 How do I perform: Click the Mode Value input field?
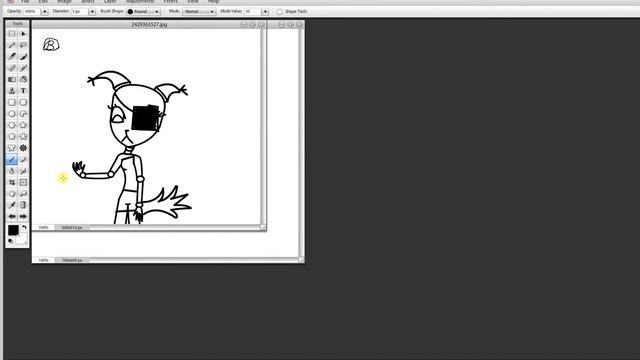pos(253,12)
